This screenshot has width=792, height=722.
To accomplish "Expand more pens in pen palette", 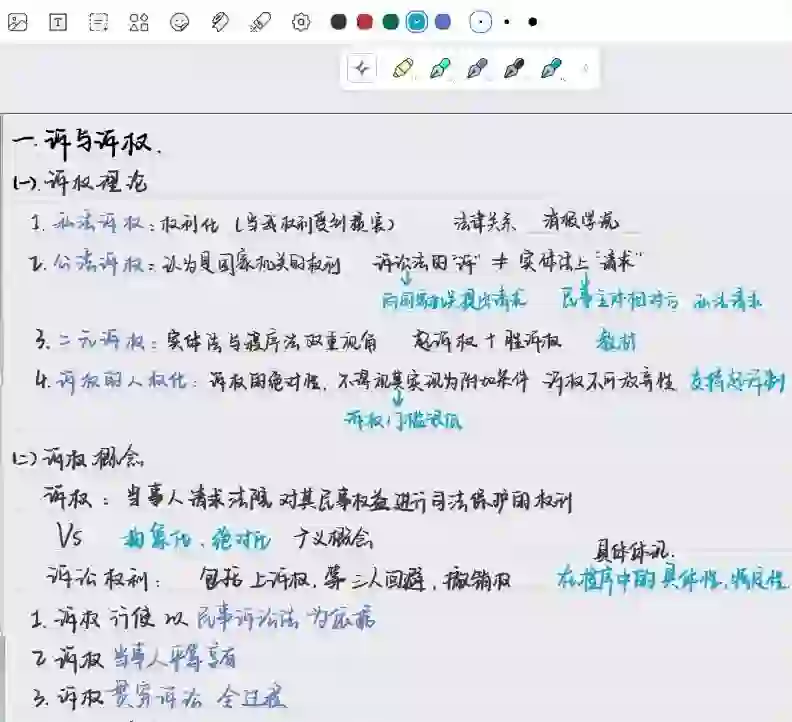I will click(x=586, y=68).
